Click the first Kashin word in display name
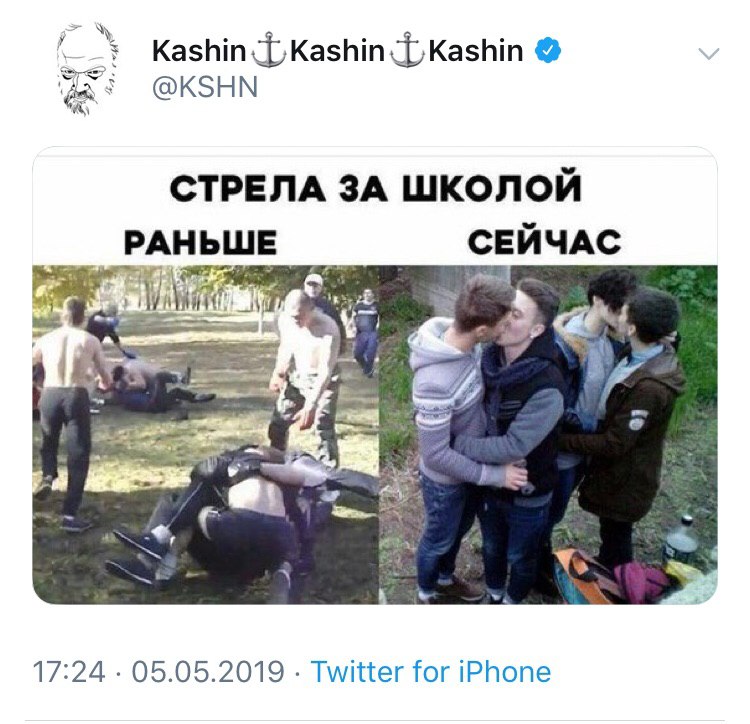The width and height of the screenshot is (750, 724). click(199, 51)
